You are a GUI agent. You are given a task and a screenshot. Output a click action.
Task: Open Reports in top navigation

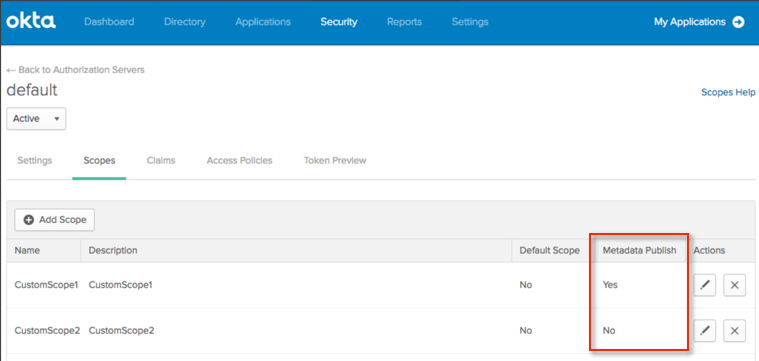(x=404, y=22)
